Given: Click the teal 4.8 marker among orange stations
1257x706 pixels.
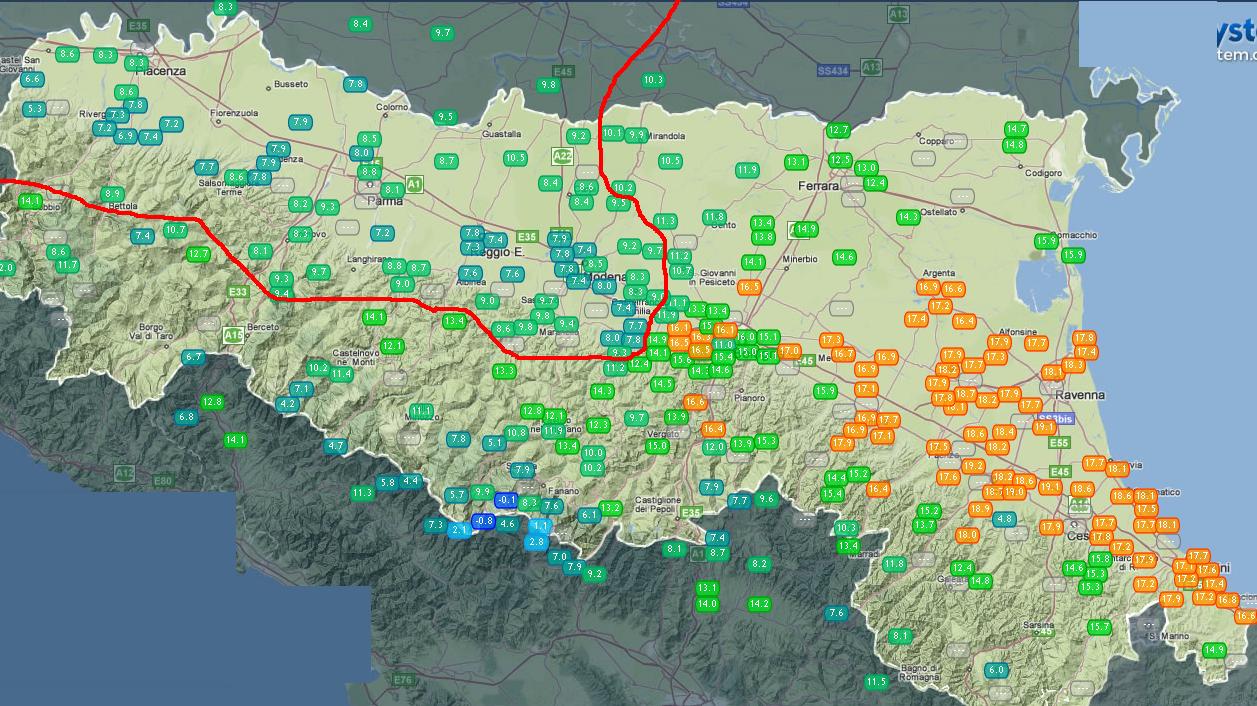Looking at the screenshot, I should click(1005, 519).
